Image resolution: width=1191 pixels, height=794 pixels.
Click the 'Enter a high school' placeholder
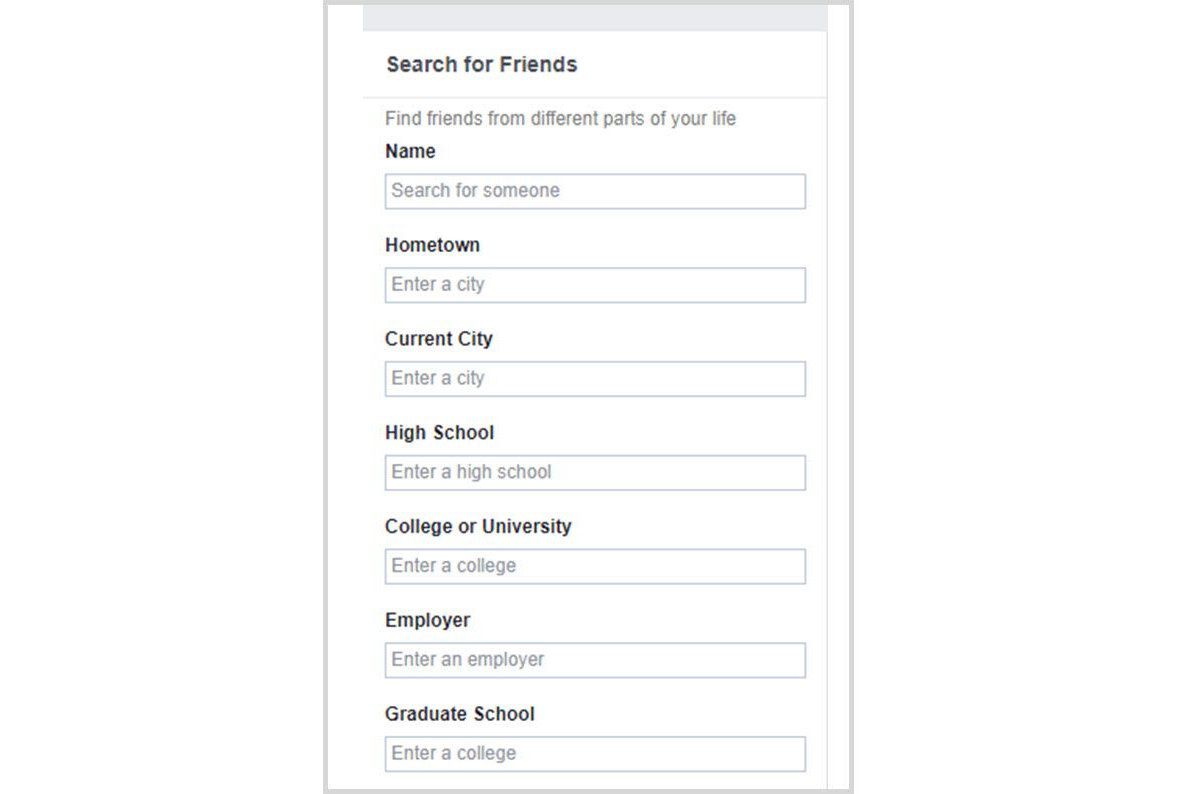click(x=471, y=472)
